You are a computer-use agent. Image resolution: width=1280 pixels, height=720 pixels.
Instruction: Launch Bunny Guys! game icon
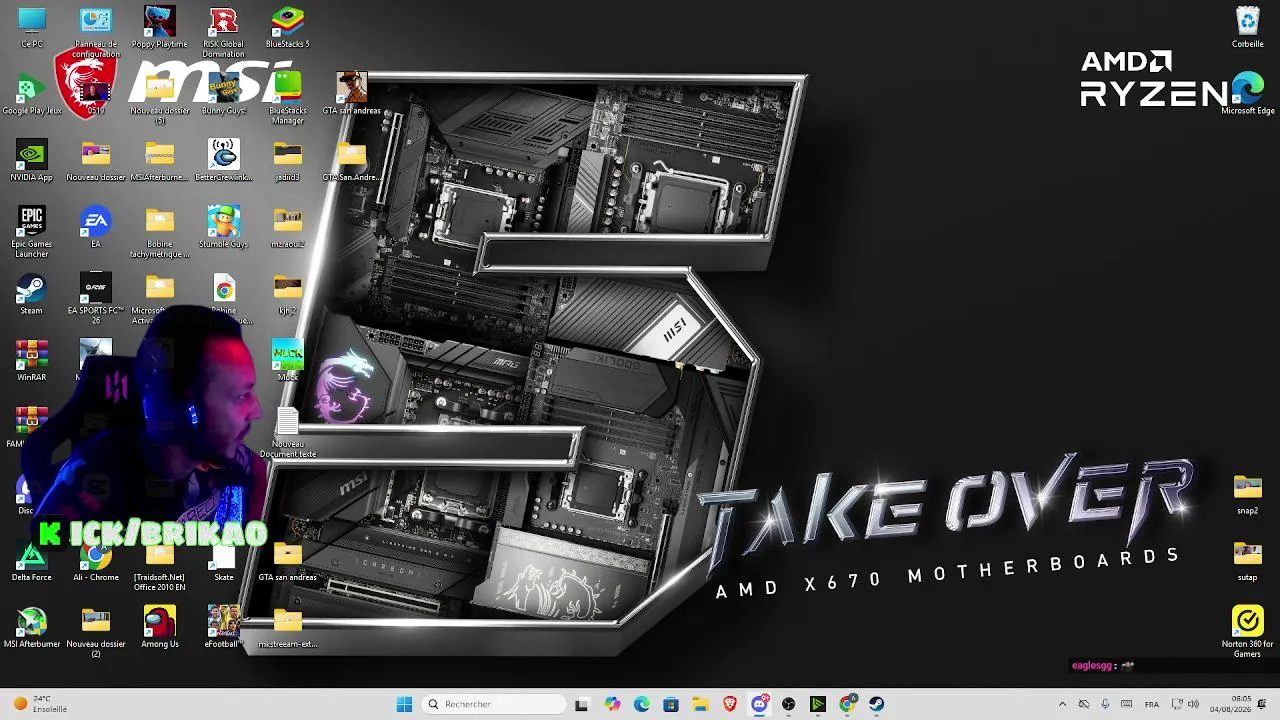pyautogui.click(x=224, y=95)
